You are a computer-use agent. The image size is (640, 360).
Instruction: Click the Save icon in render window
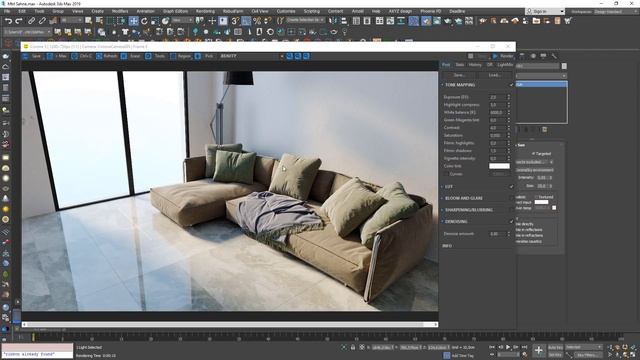coord(26,56)
